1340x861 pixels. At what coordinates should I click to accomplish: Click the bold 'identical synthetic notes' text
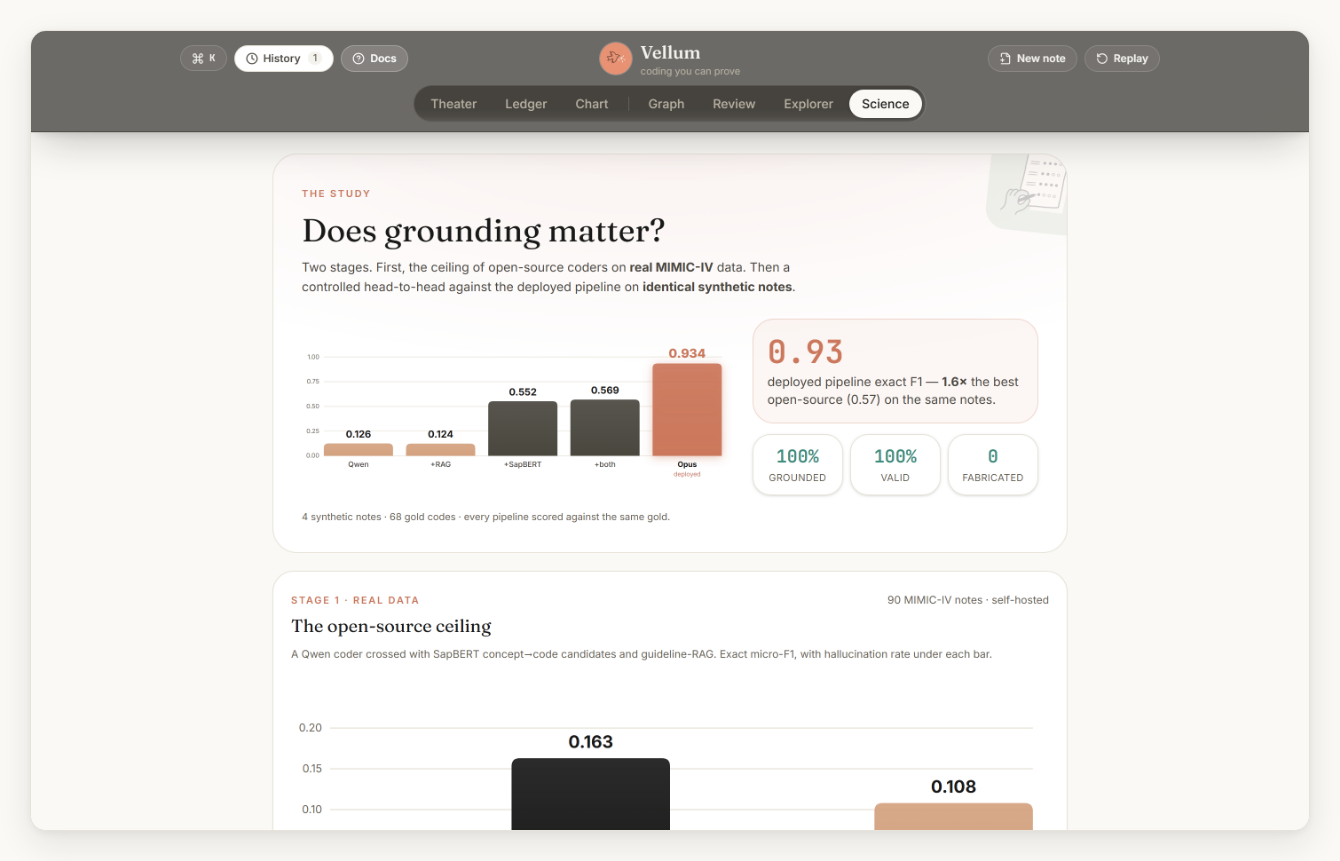click(x=717, y=287)
